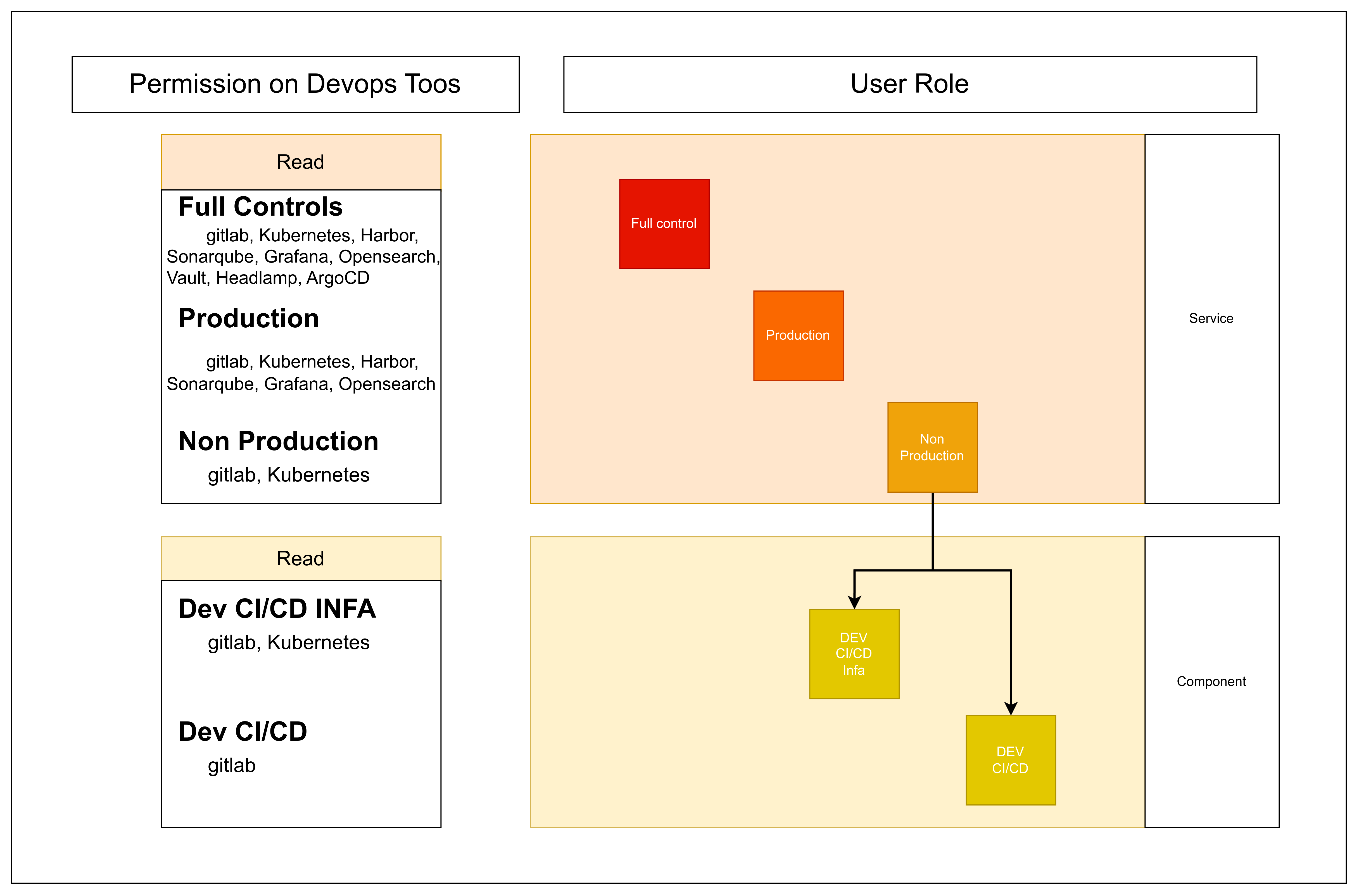Click the upper peach Read header

point(301,162)
